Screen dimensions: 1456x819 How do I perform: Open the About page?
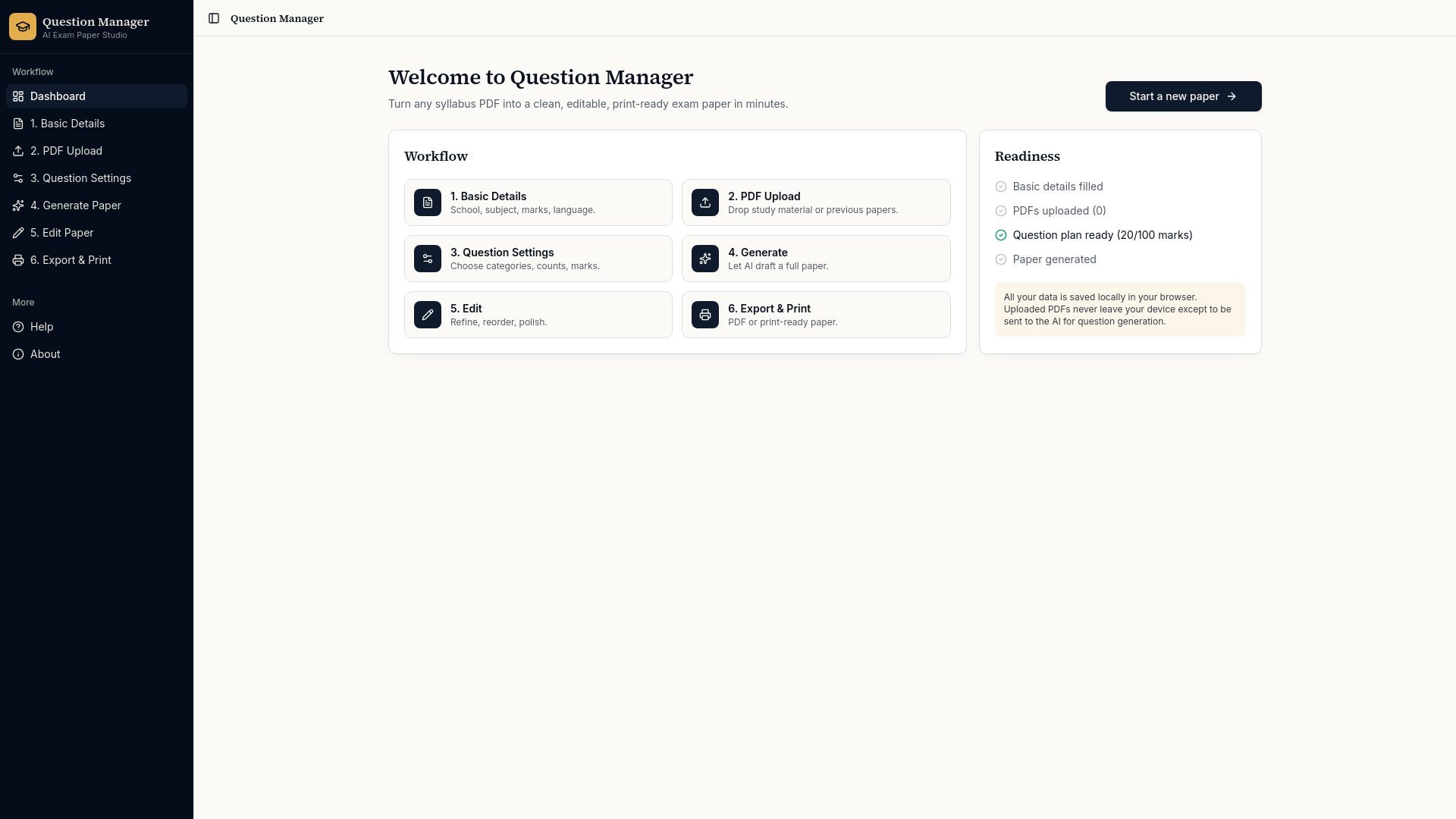tap(96, 354)
